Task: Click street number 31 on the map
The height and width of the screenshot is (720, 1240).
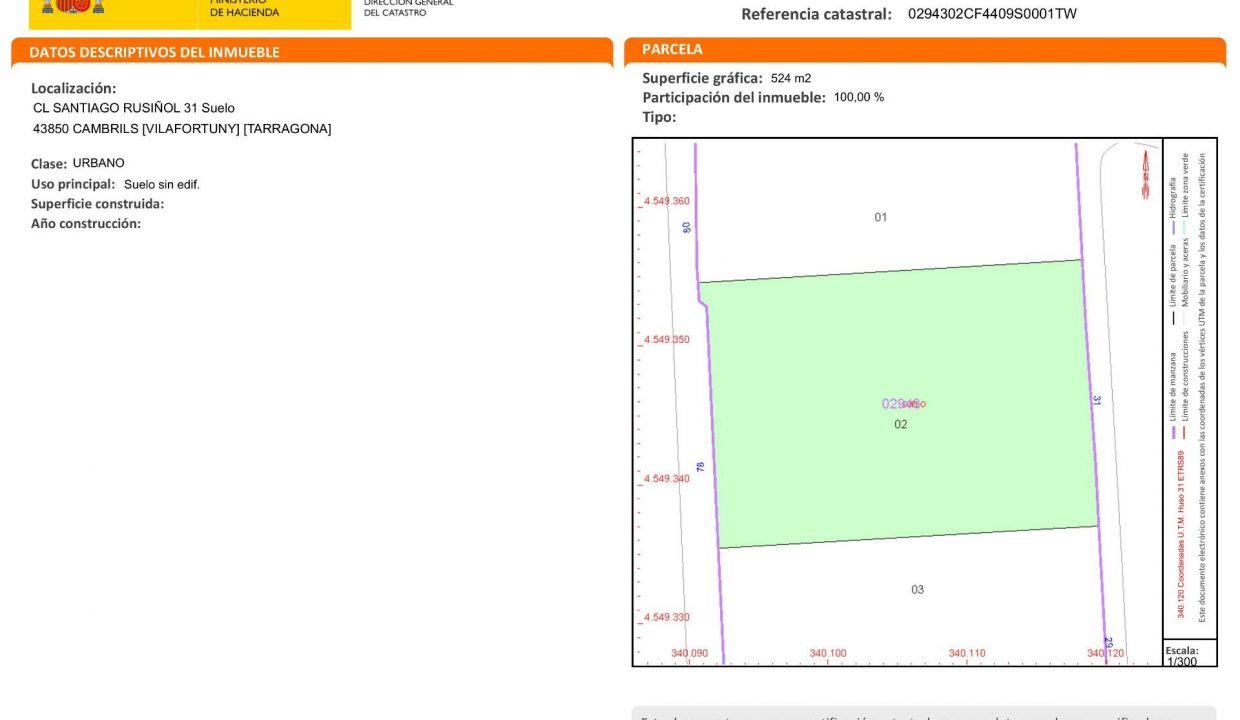Action: (x=1097, y=400)
